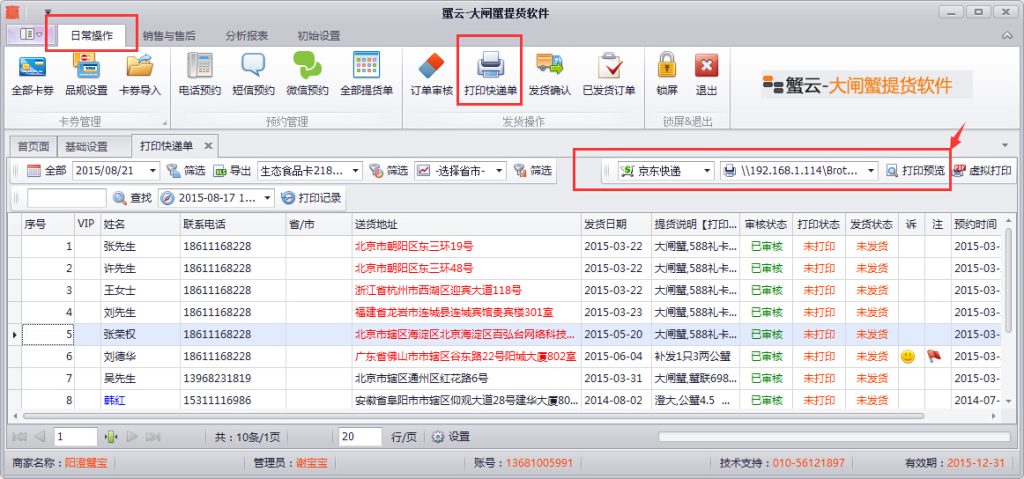Click 虚拟打印 virtual print

click(x=983, y=171)
